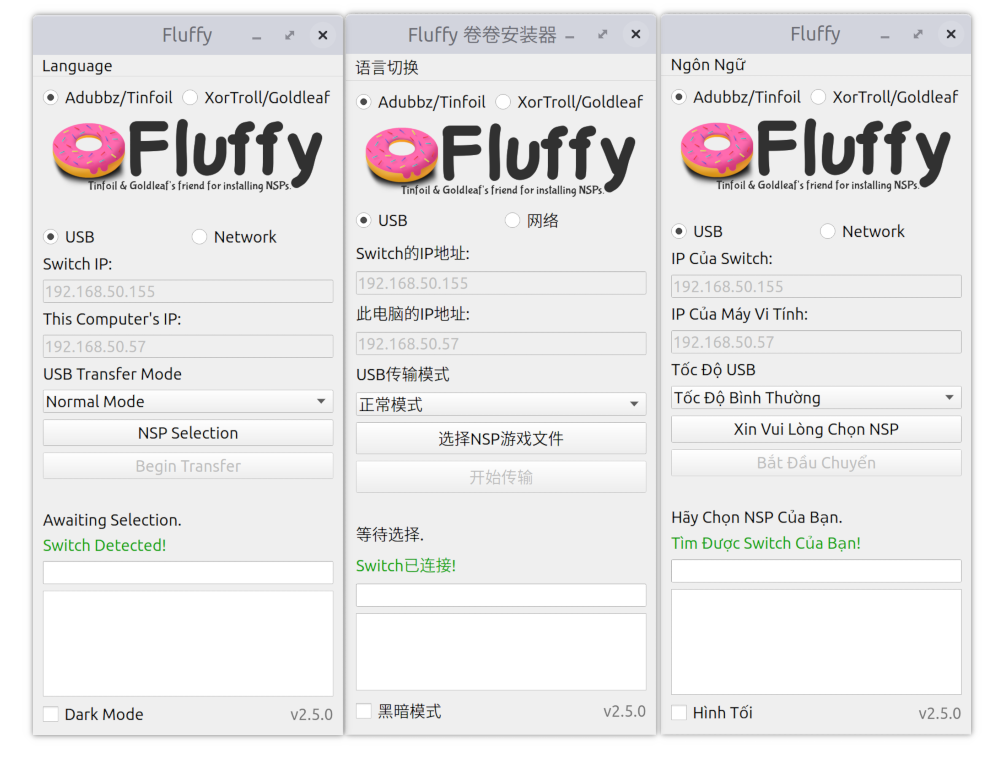Open the 语言切换 menu
Image resolution: width=1000 pixels, height=763 pixels.
tap(387, 68)
